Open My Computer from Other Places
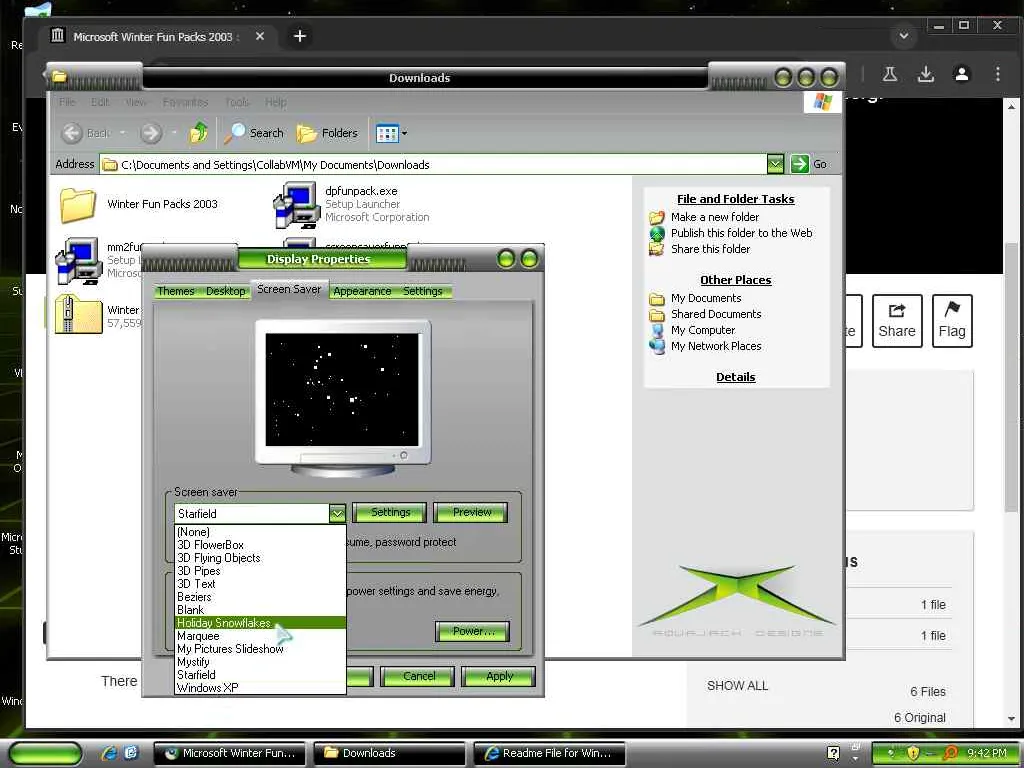Viewport: 1024px width, 768px height. pyautogui.click(x=703, y=330)
